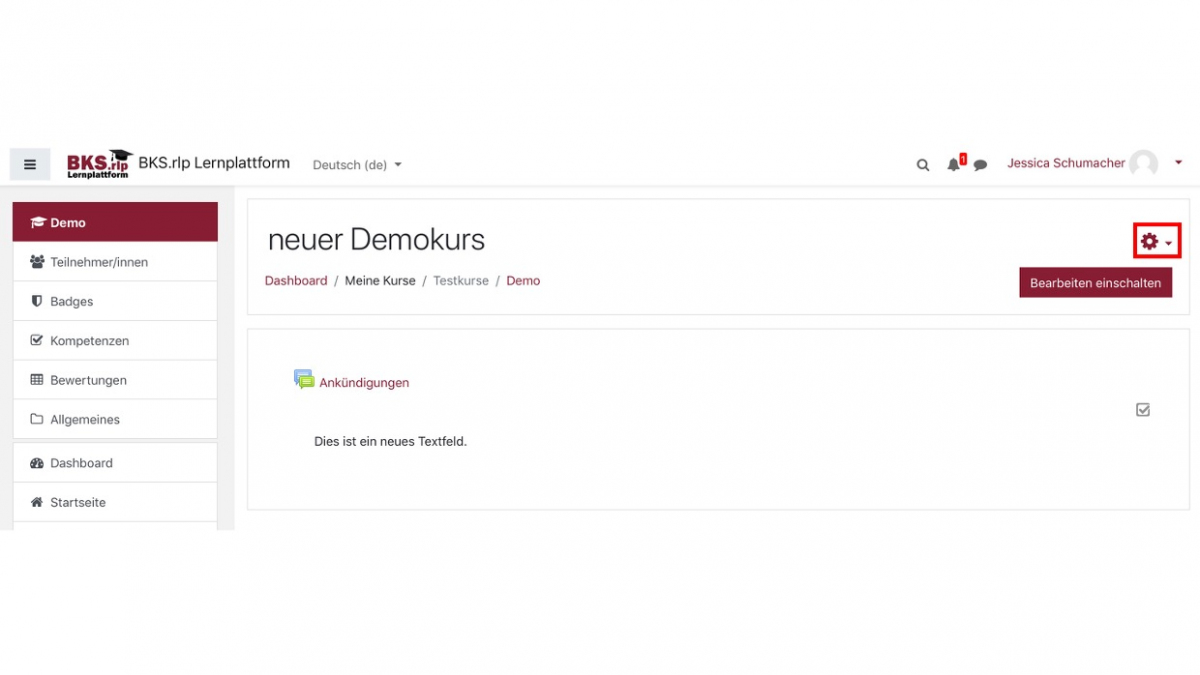The height and width of the screenshot is (675, 1200).
Task: Expand the Deutsch (de) language dropdown
Action: [357, 165]
